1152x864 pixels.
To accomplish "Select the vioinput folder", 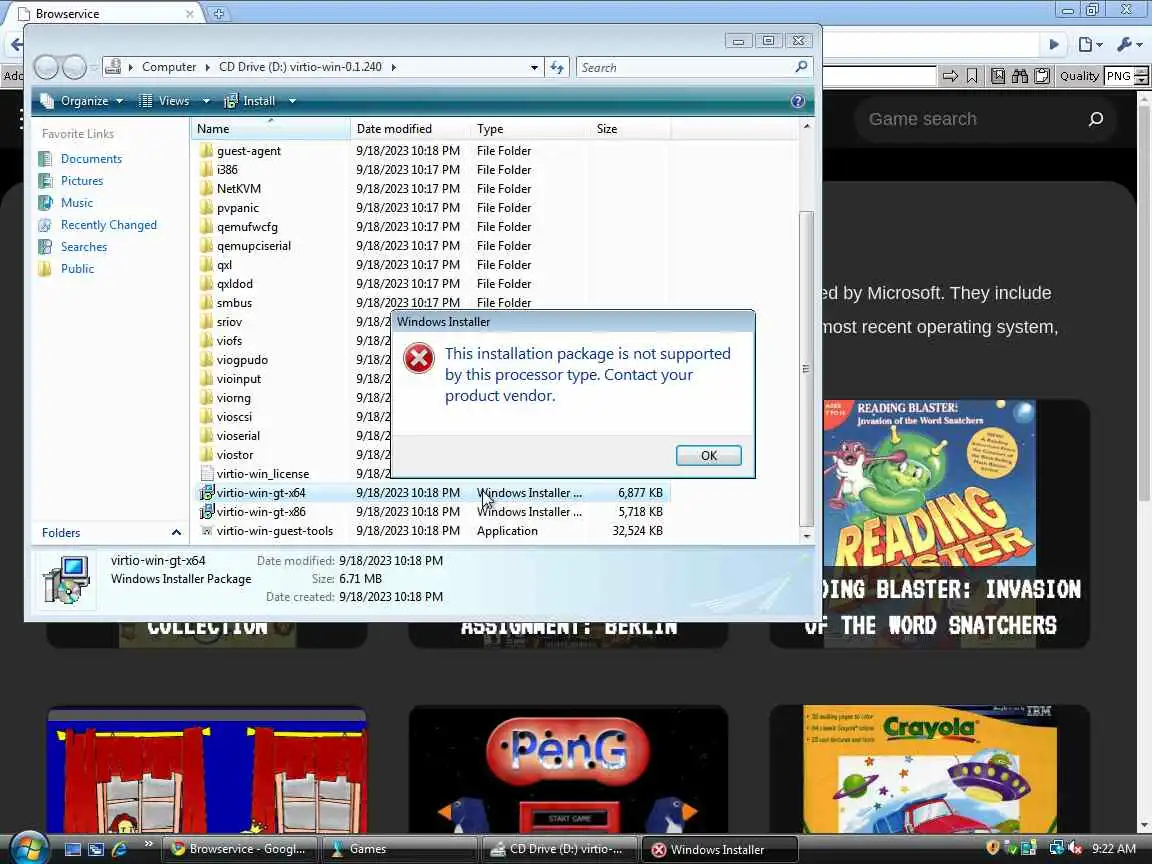I will pyautogui.click(x=239, y=379).
